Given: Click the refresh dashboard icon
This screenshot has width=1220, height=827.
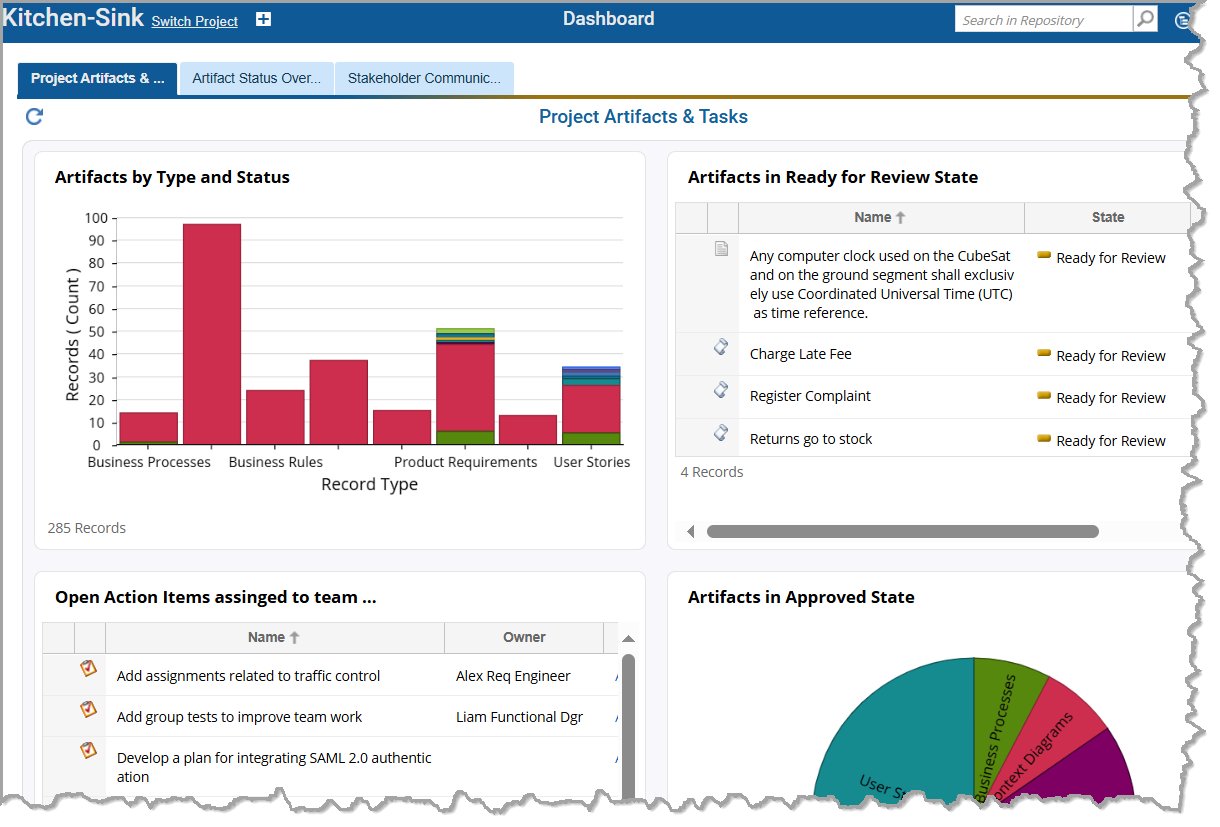Looking at the screenshot, I should pyautogui.click(x=34, y=117).
